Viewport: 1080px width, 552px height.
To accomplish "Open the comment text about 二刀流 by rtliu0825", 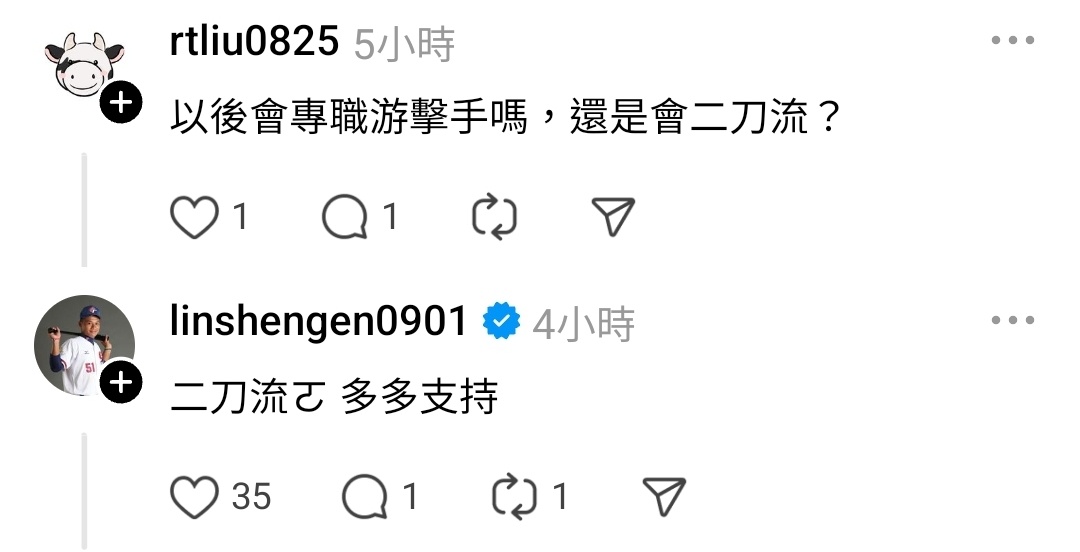I will (506, 116).
